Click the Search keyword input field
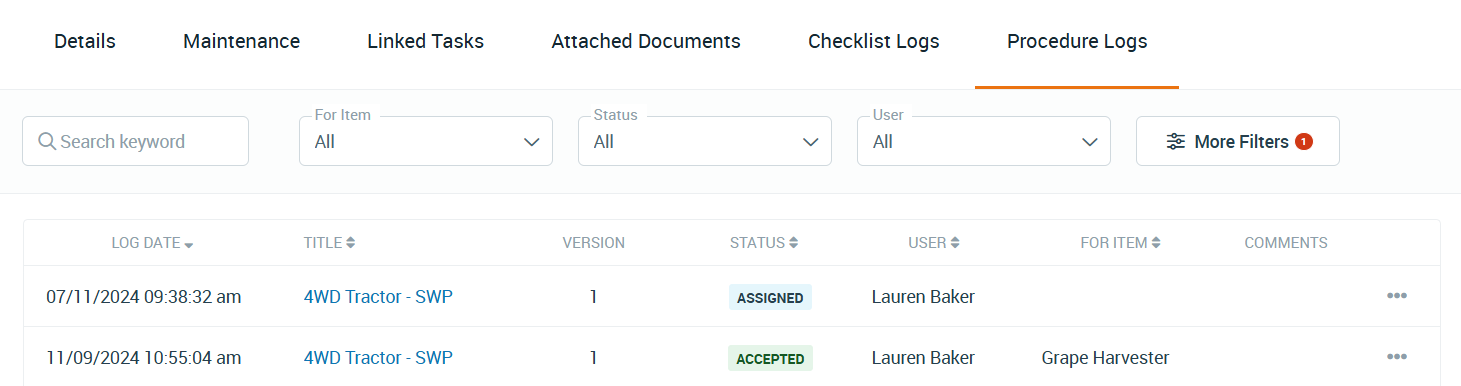 click(135, 141)
